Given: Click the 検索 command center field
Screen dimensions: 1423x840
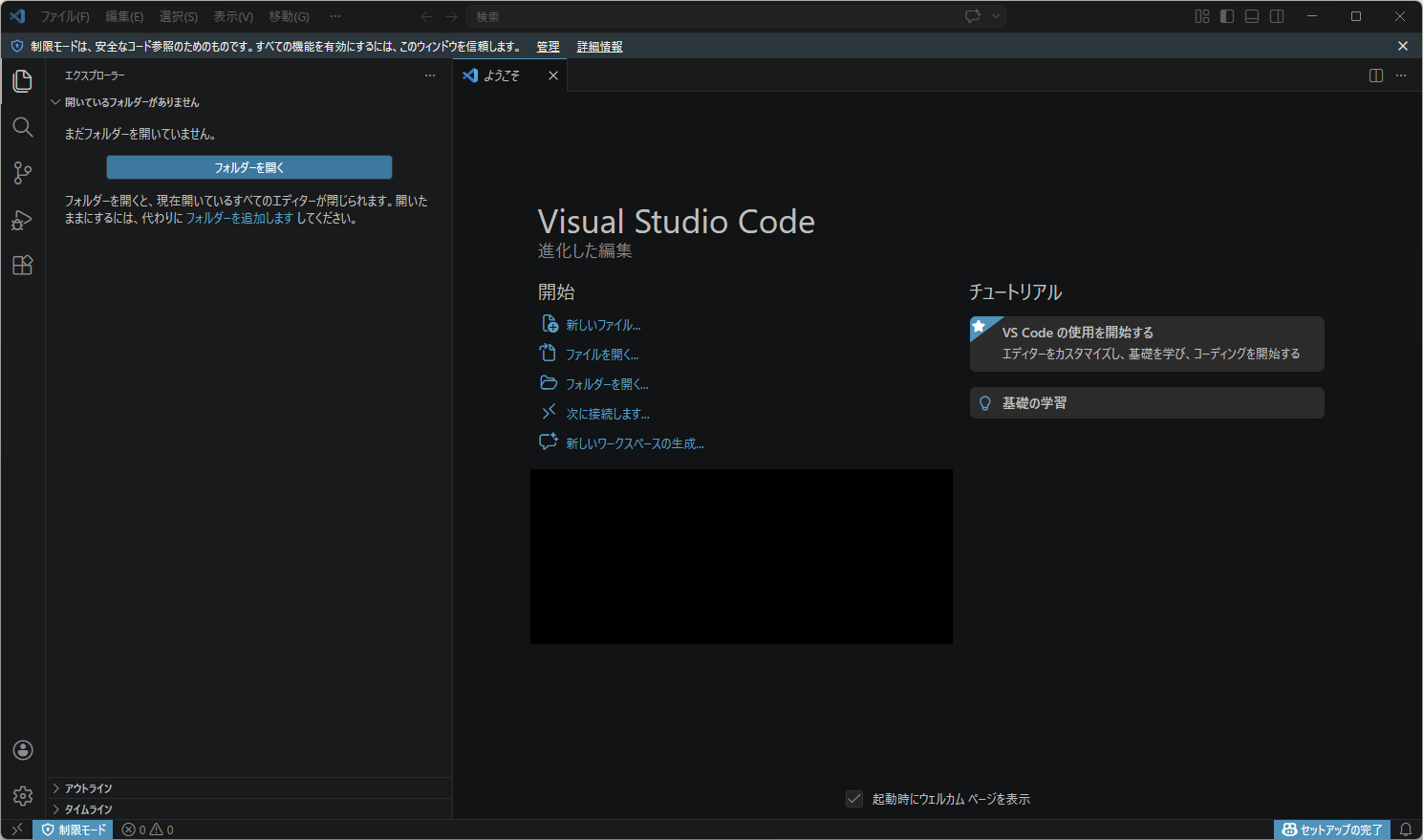Looking at the screenshot, I should tap(712, 16).
